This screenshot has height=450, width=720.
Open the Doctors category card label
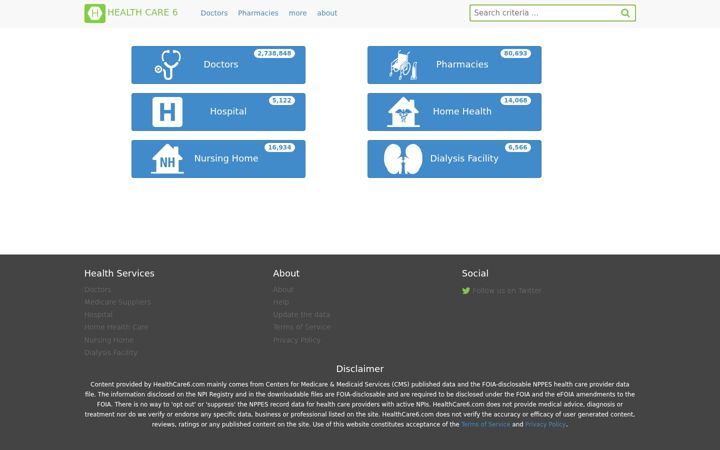click(x=221, y=64)
